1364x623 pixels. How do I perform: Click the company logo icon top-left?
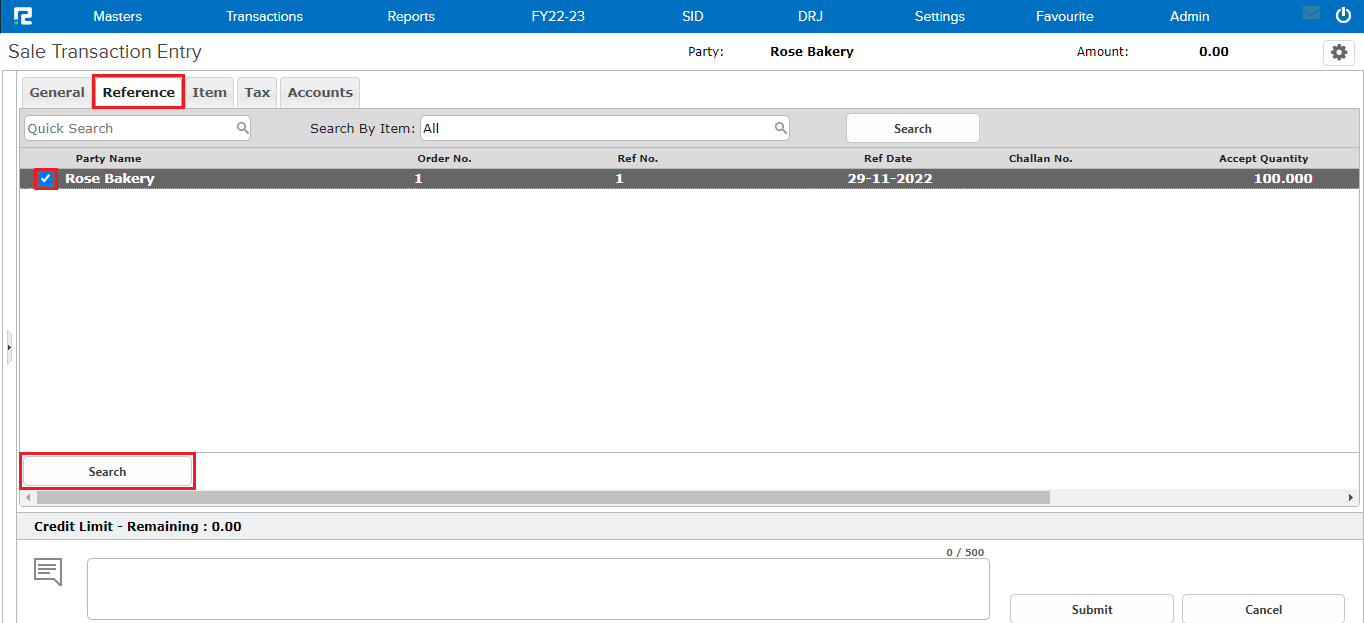21,15
